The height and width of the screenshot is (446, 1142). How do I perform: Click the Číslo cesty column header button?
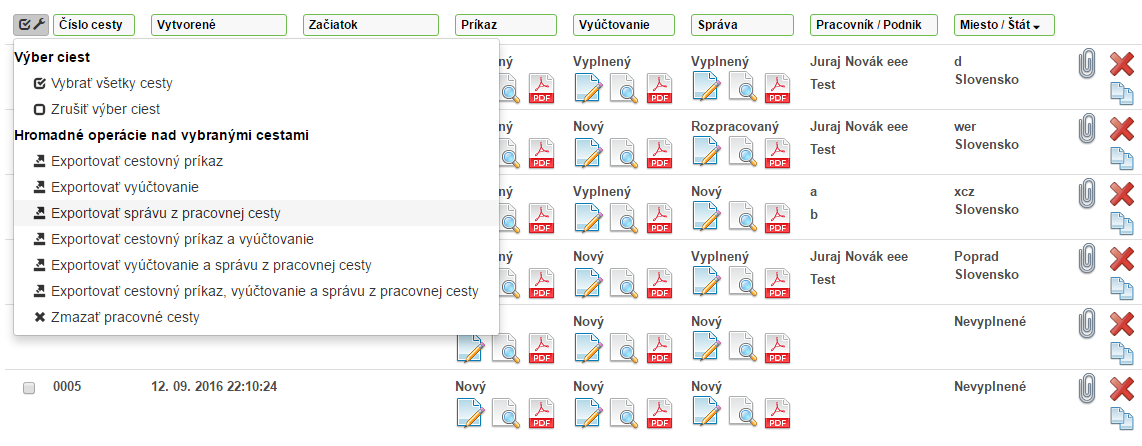(x=93, y=25)
